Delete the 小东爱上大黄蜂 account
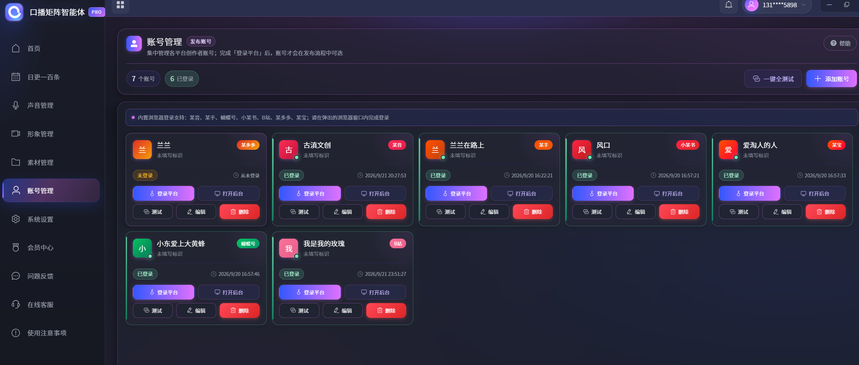This screenshot has width=859, height=365. pyautogui.click(x=239, y=310)
